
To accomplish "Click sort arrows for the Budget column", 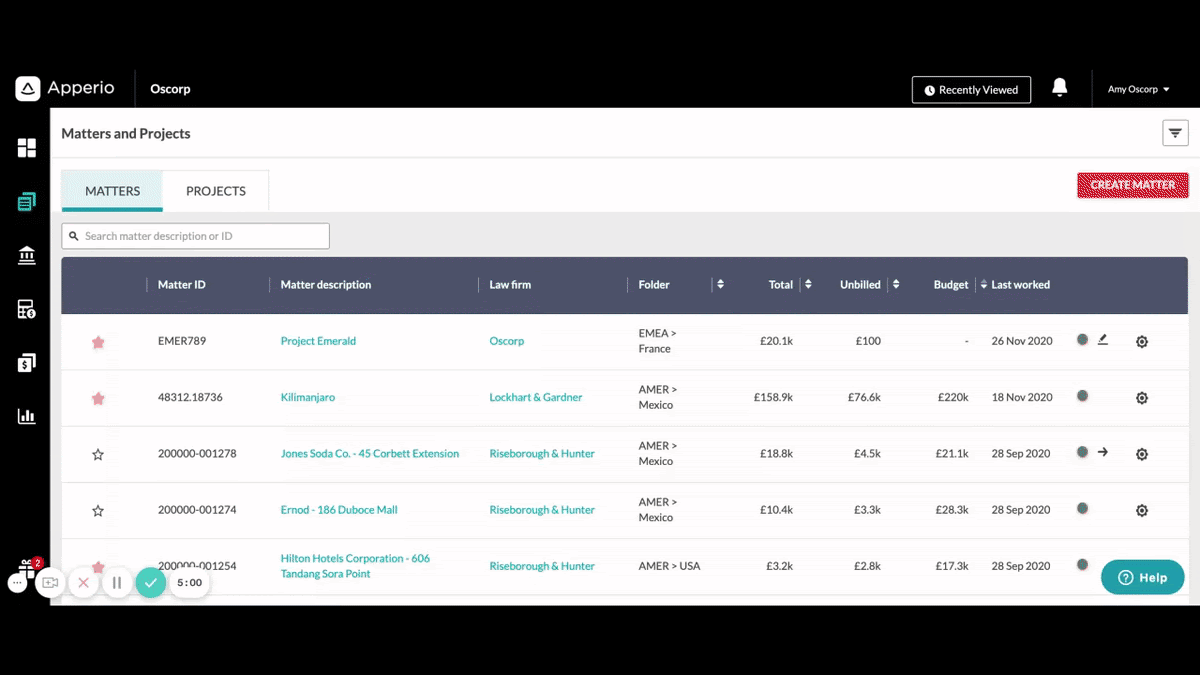I will pyautogui.click(x=983, y=284).
